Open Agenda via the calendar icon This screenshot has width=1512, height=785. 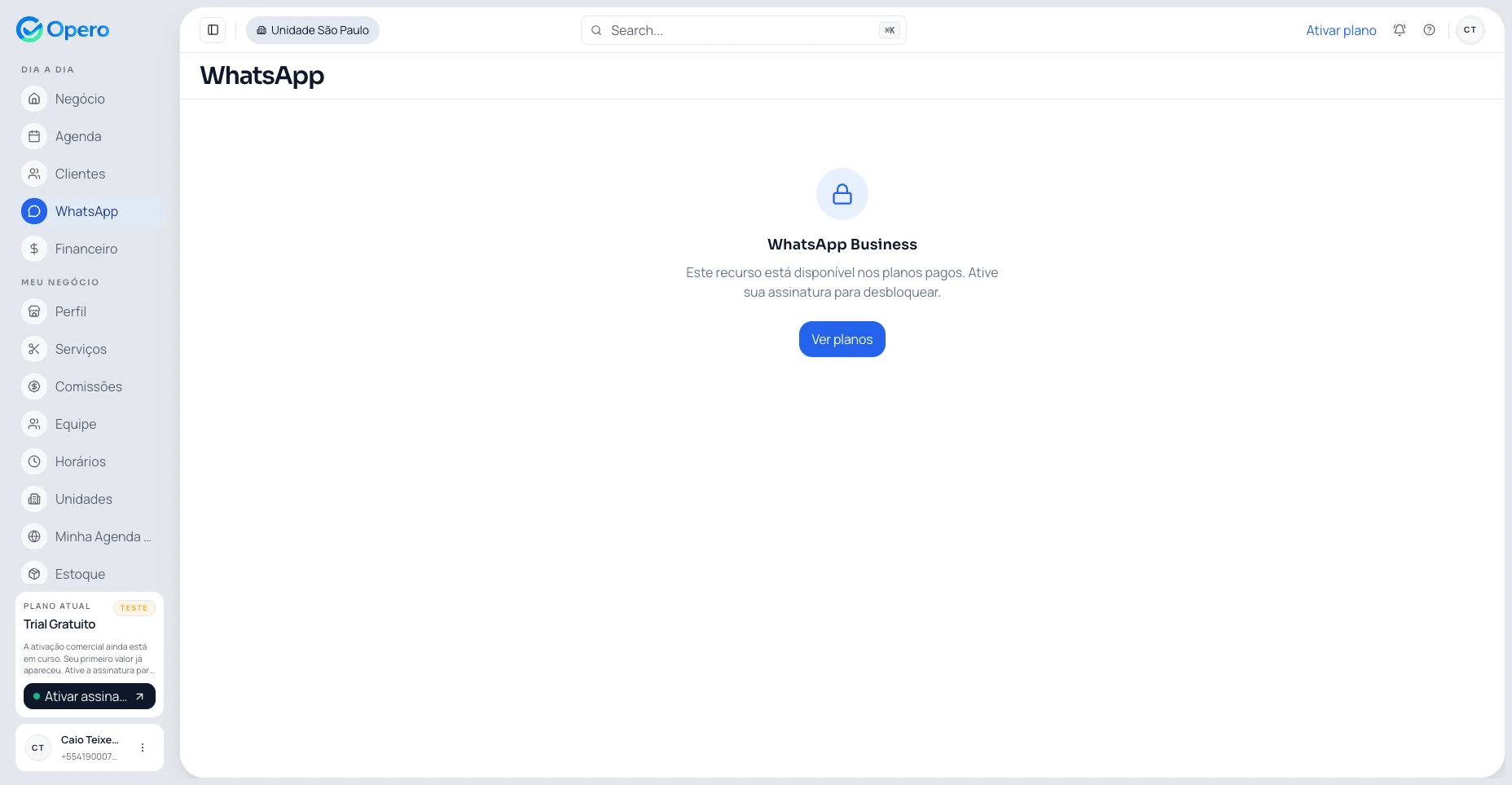tap(33, 136)
